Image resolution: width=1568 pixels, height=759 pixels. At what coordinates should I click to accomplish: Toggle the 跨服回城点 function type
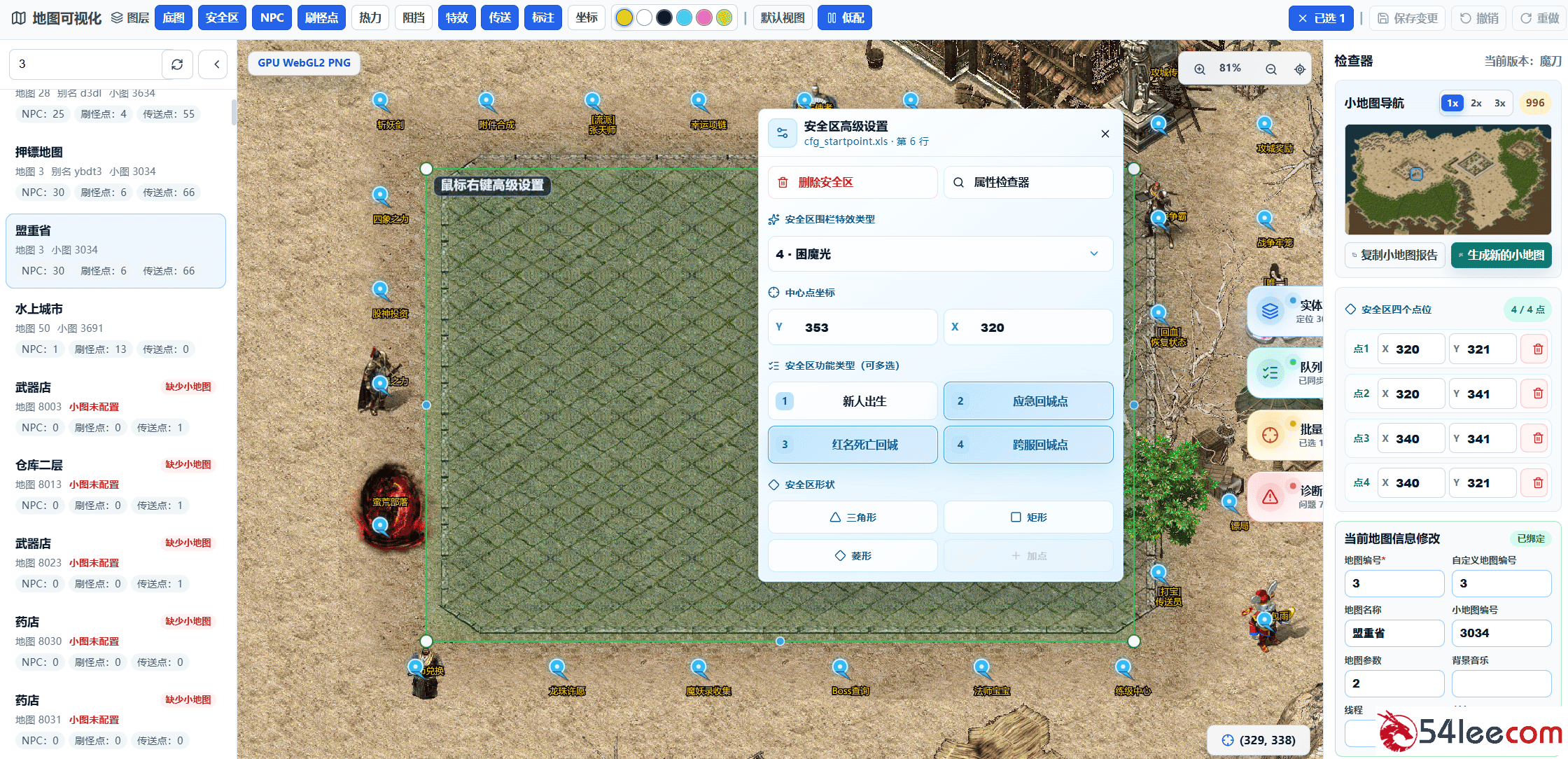click(x=1028, y=445)
